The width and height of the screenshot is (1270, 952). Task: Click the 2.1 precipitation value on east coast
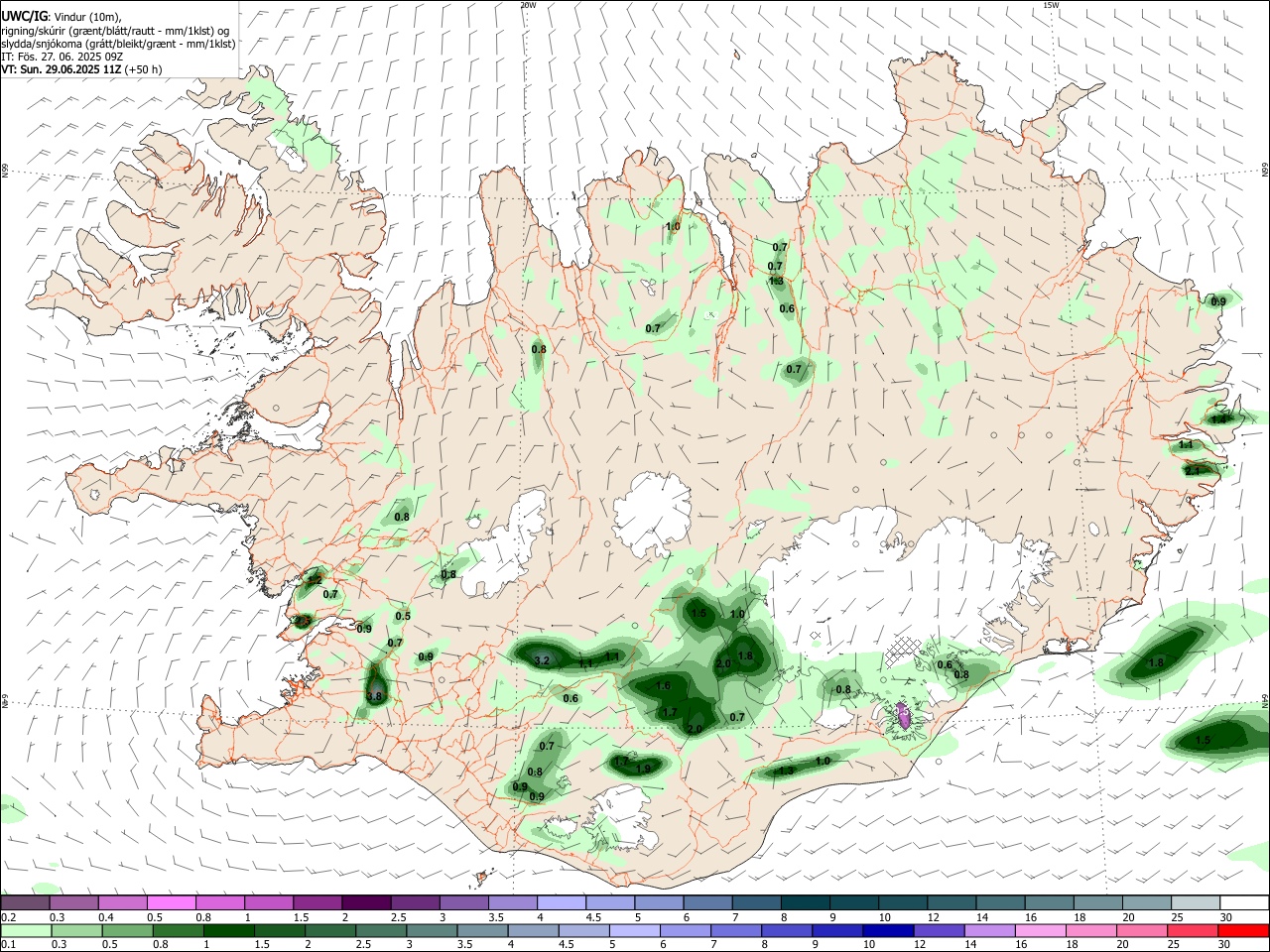pos(1193,471)
